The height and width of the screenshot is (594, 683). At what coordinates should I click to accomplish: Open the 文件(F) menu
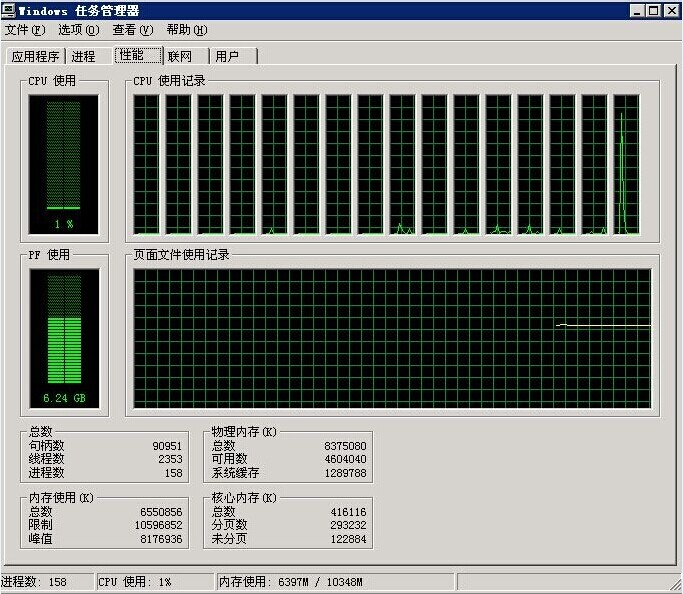point(25,30)
